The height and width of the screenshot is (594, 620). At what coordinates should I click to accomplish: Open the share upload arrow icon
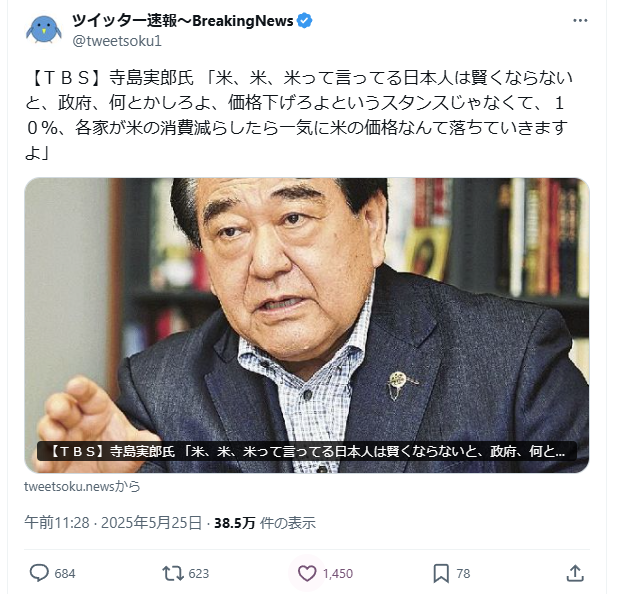[575, 573]
